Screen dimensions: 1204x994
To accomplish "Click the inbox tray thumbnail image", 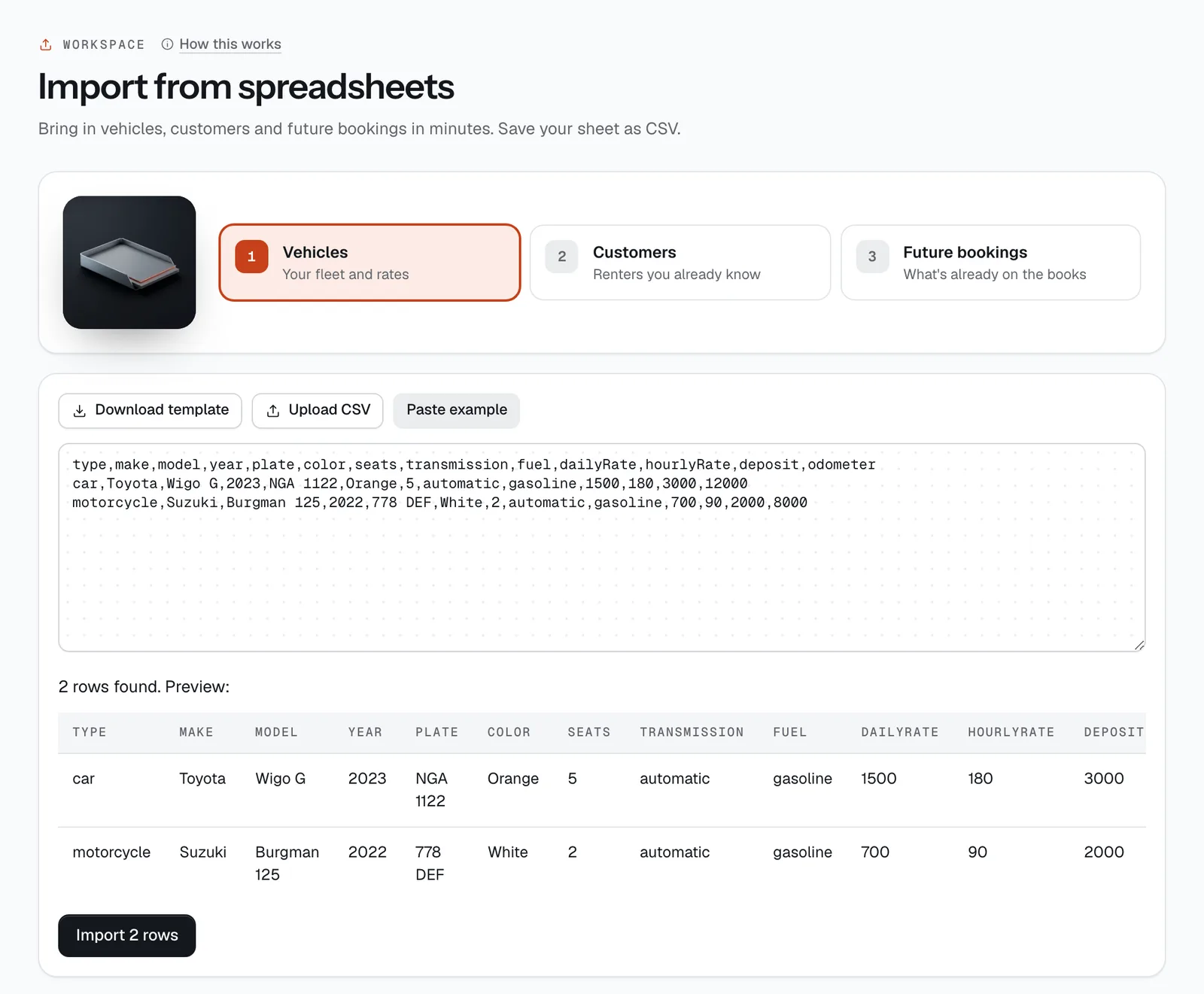I will [129, 263].
